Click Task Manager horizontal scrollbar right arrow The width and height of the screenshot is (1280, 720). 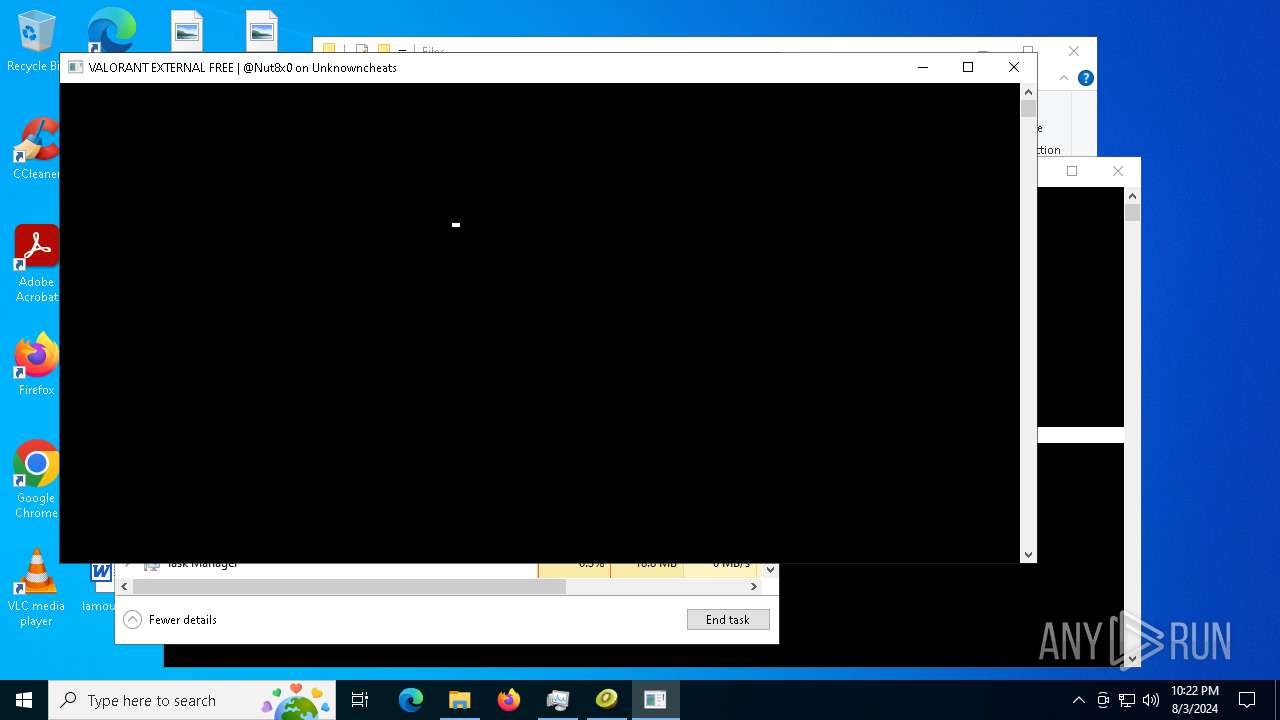point(754,587)
